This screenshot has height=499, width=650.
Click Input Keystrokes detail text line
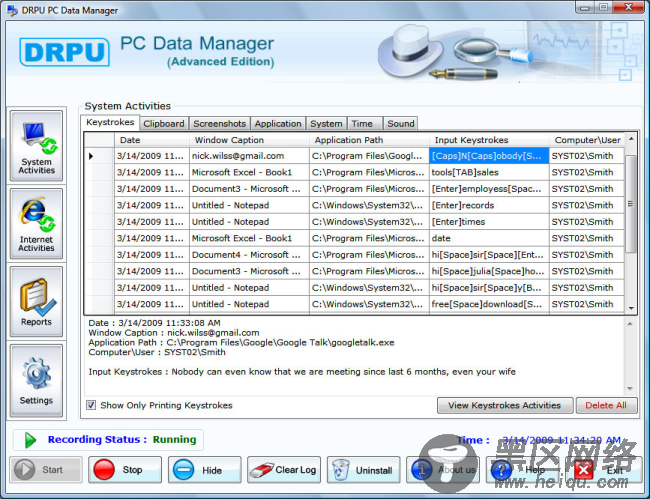302,372
